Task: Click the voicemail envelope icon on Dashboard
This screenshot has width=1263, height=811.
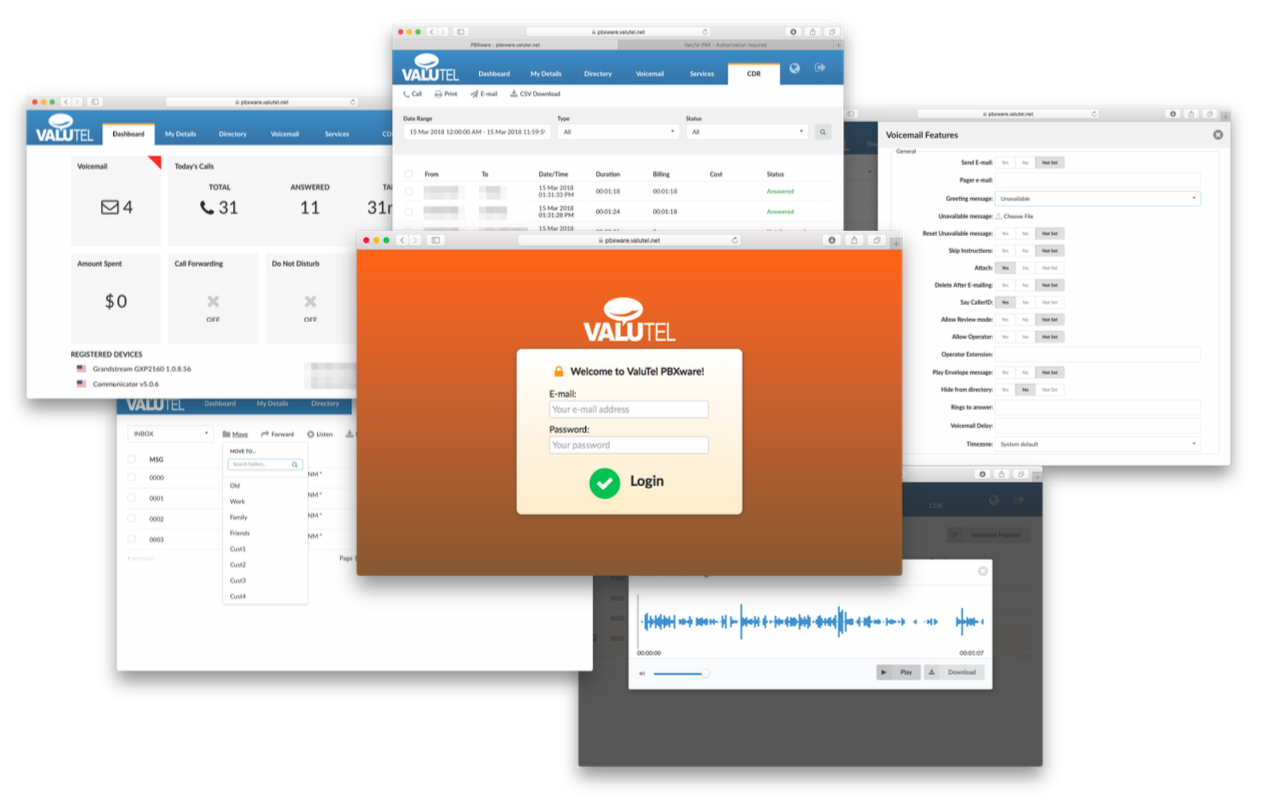Action: pyautogui.click(x=110, y=208)
